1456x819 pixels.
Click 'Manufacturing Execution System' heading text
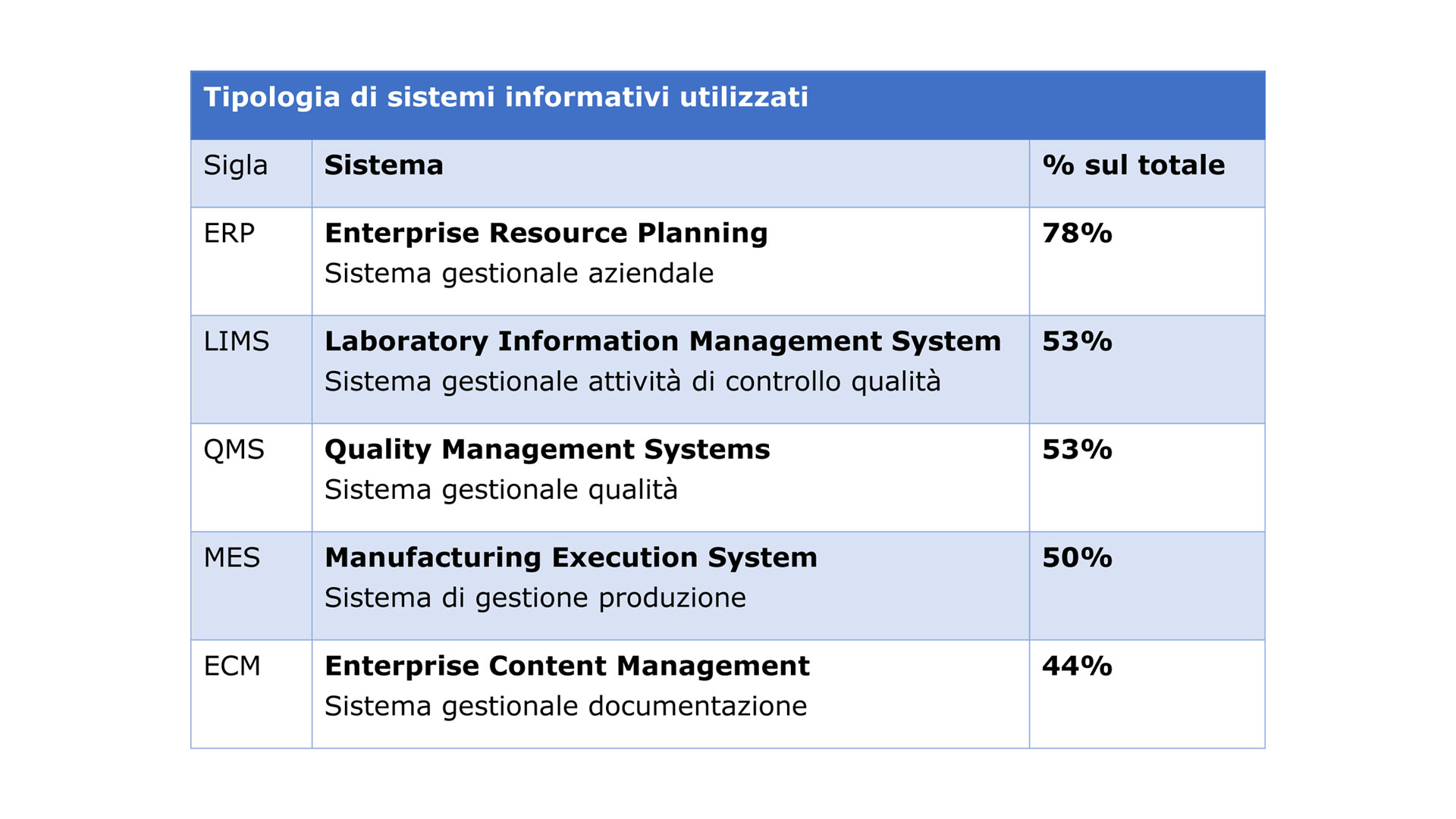pyautogui.click(x=571, y=558)
